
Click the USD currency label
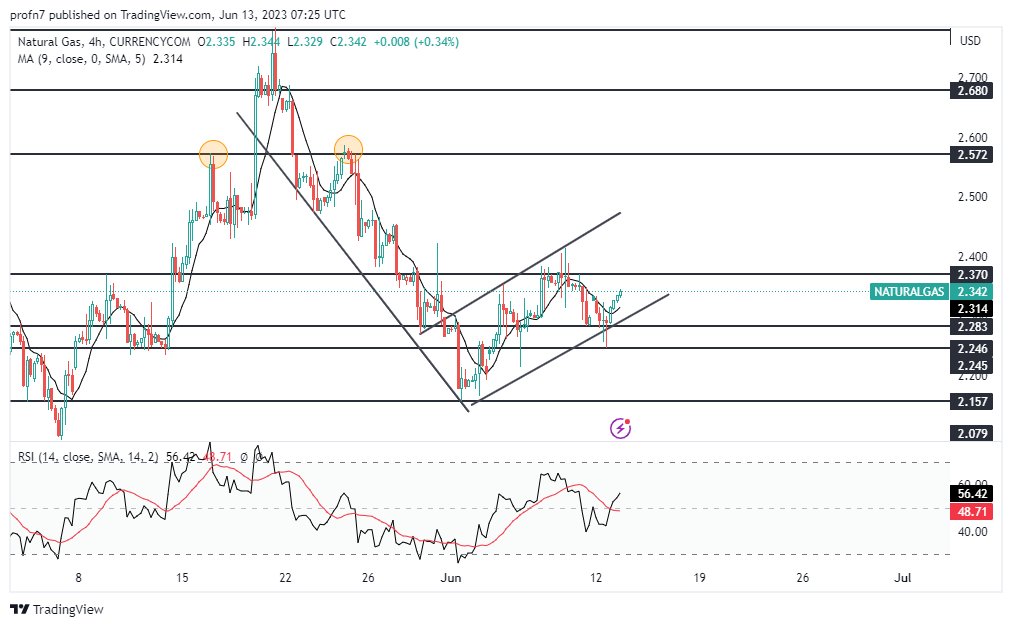point(970,41)
